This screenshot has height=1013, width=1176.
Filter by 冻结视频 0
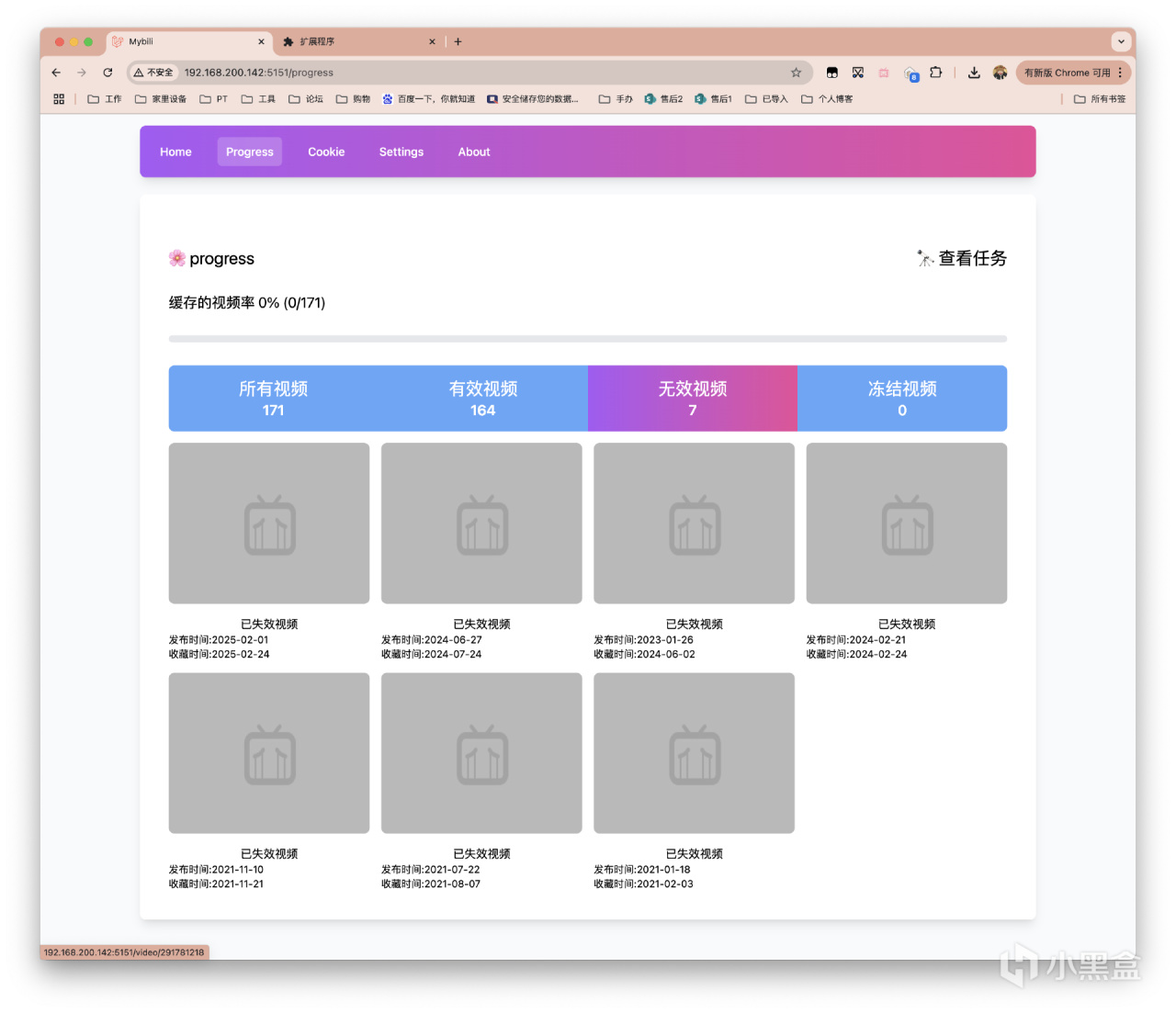tap(902, 399)
